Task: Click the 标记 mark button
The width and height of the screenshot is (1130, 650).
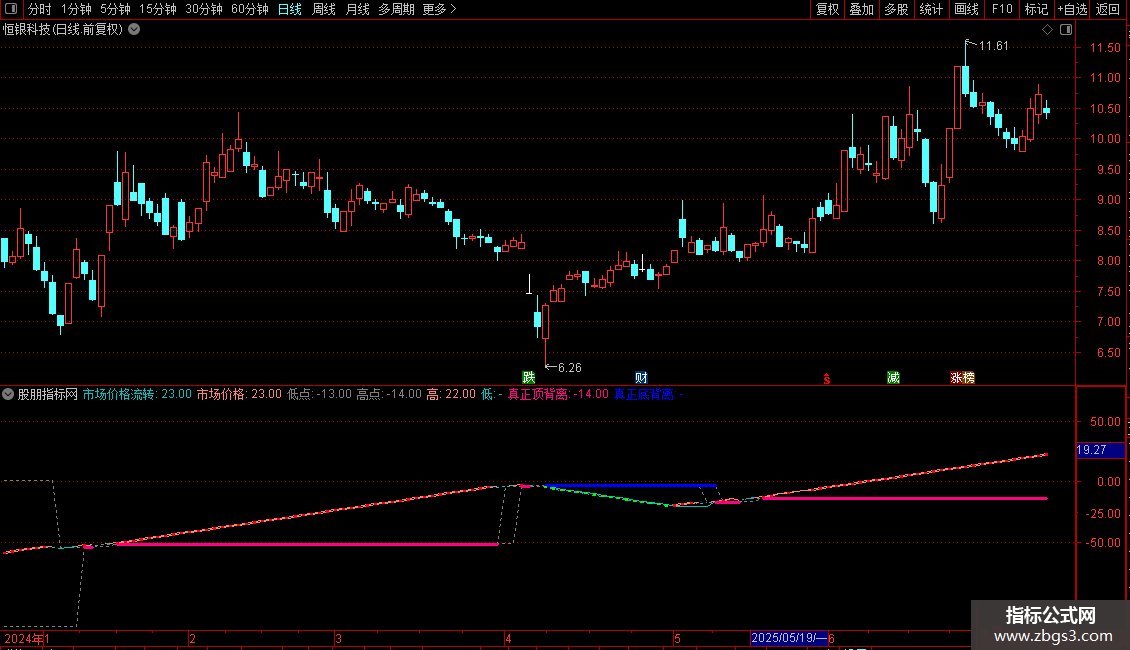Action: (1036, 9)
